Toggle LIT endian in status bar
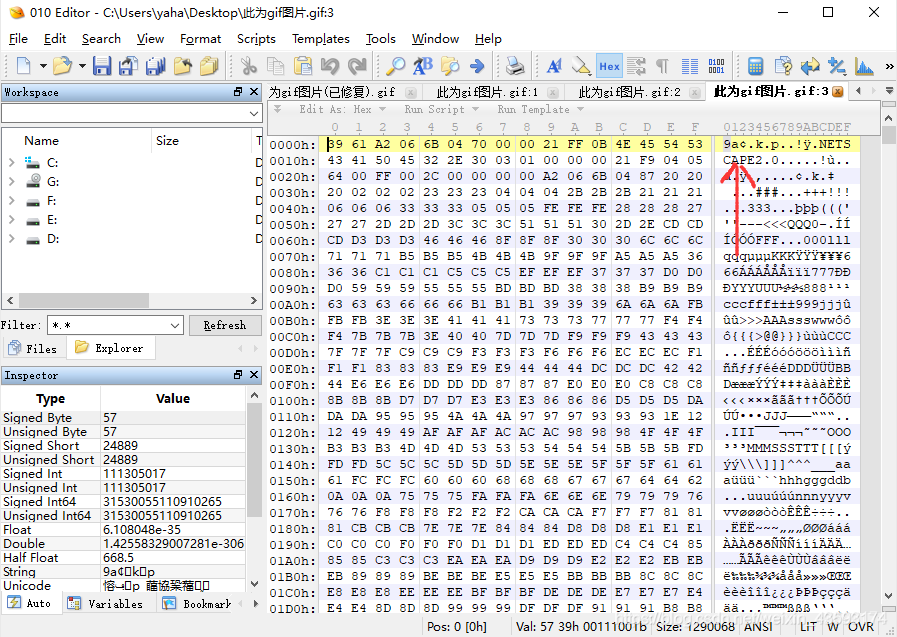This screenshot has height=637, width=897. (x=808, y=627)
